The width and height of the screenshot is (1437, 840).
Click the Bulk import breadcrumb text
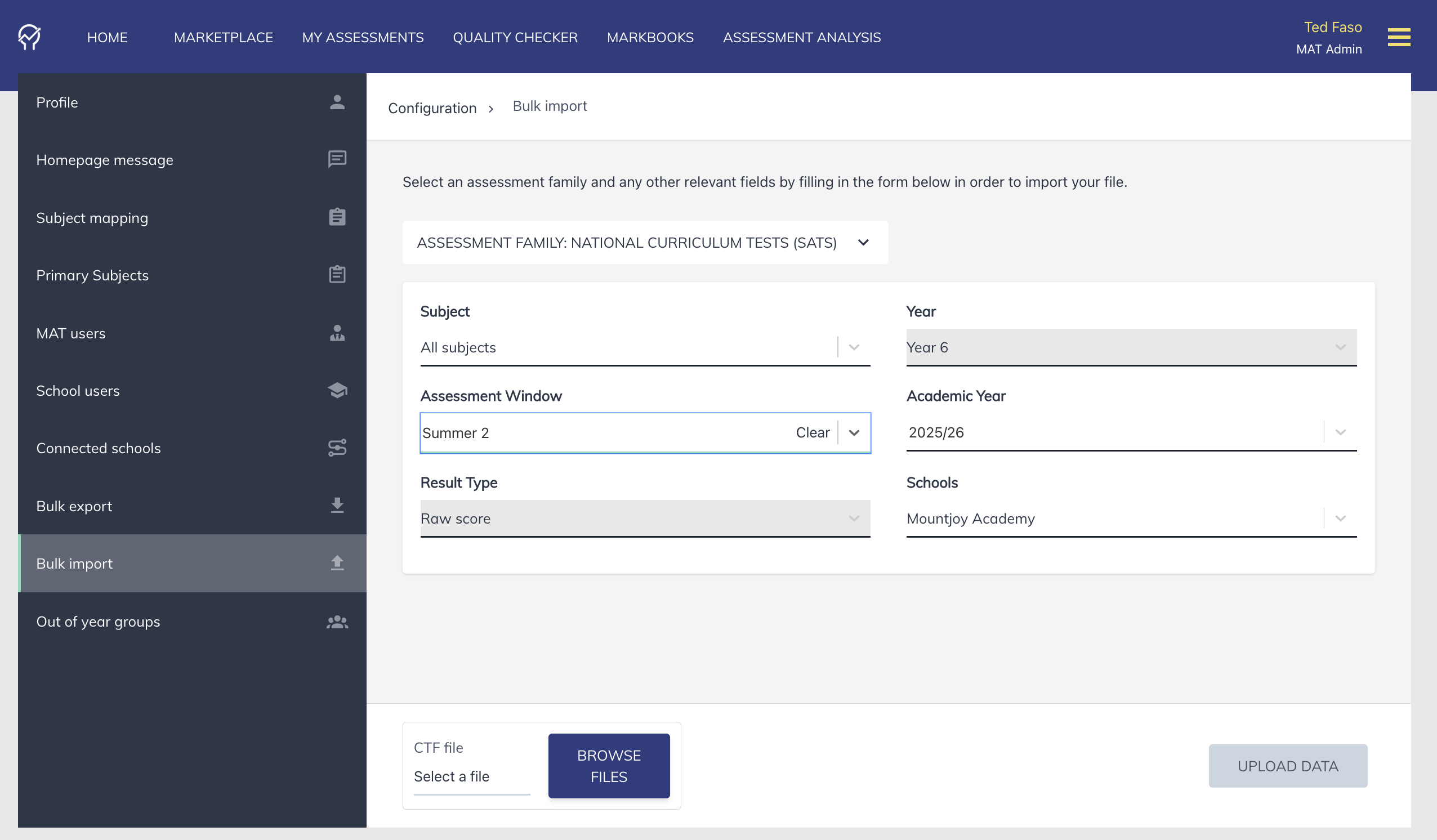click(x=550, y=106)
